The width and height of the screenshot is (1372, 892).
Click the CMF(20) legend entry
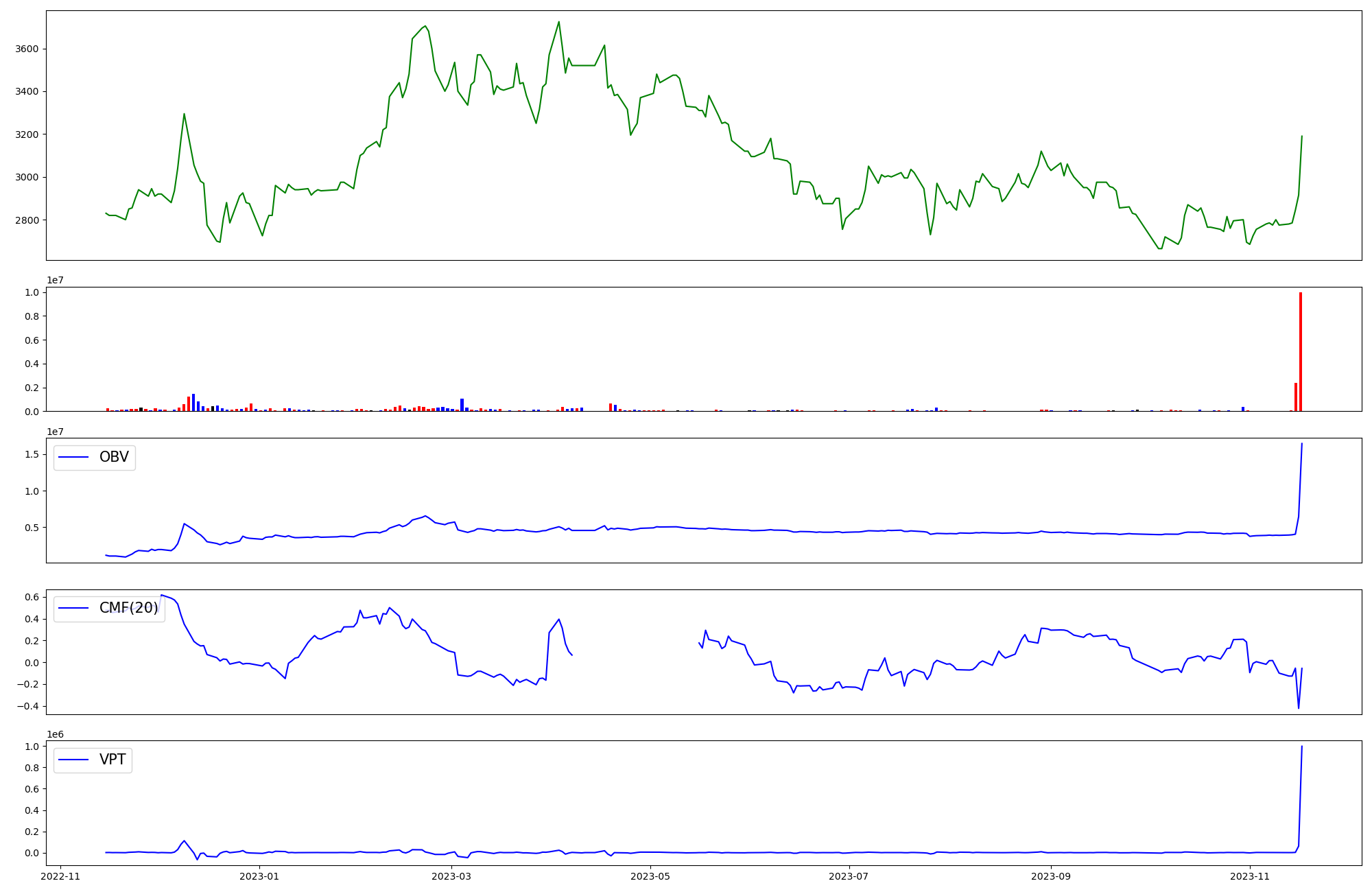point(128,609)
